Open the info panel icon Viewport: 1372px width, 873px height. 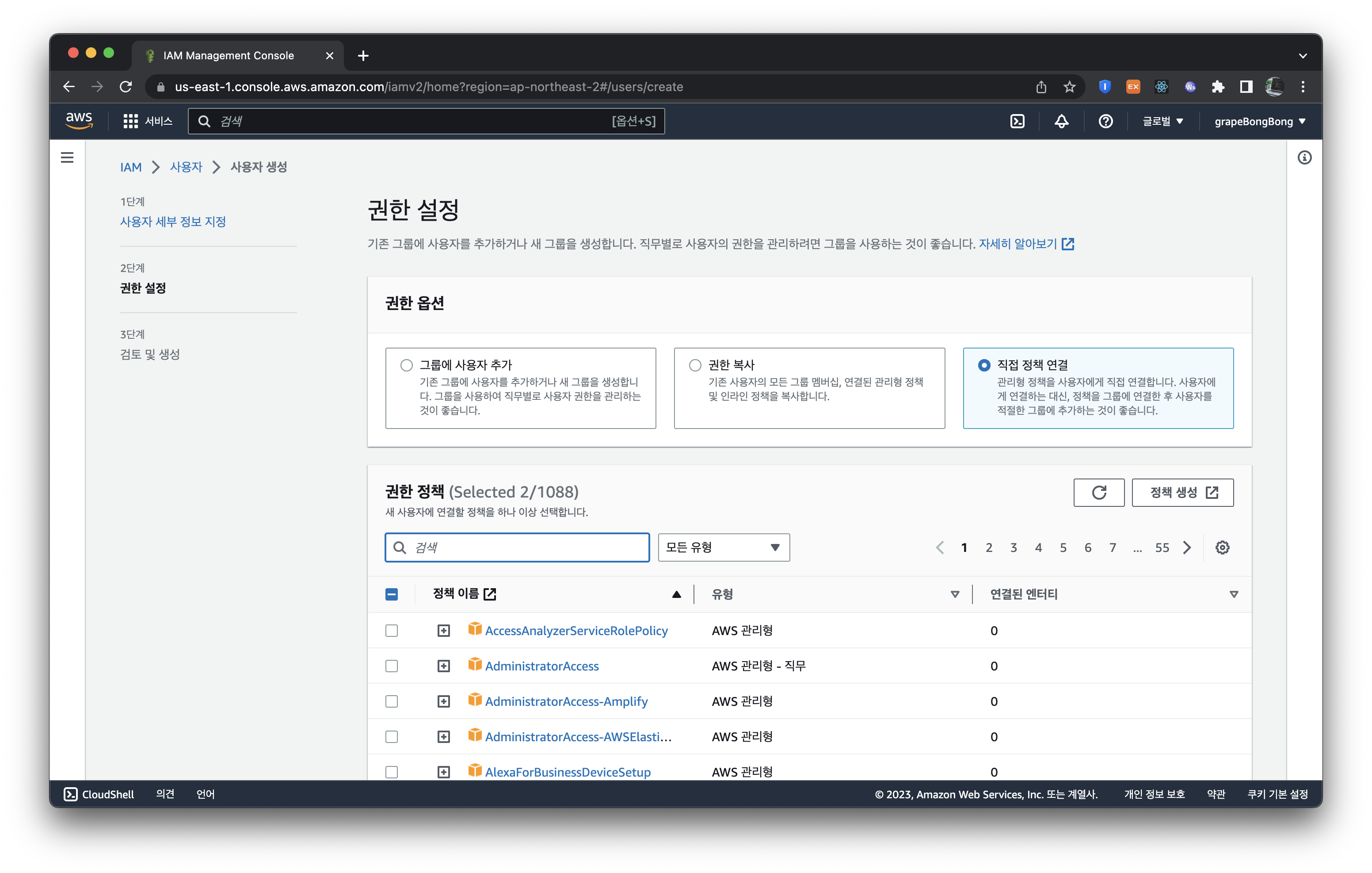click(x=1304, y=158)
